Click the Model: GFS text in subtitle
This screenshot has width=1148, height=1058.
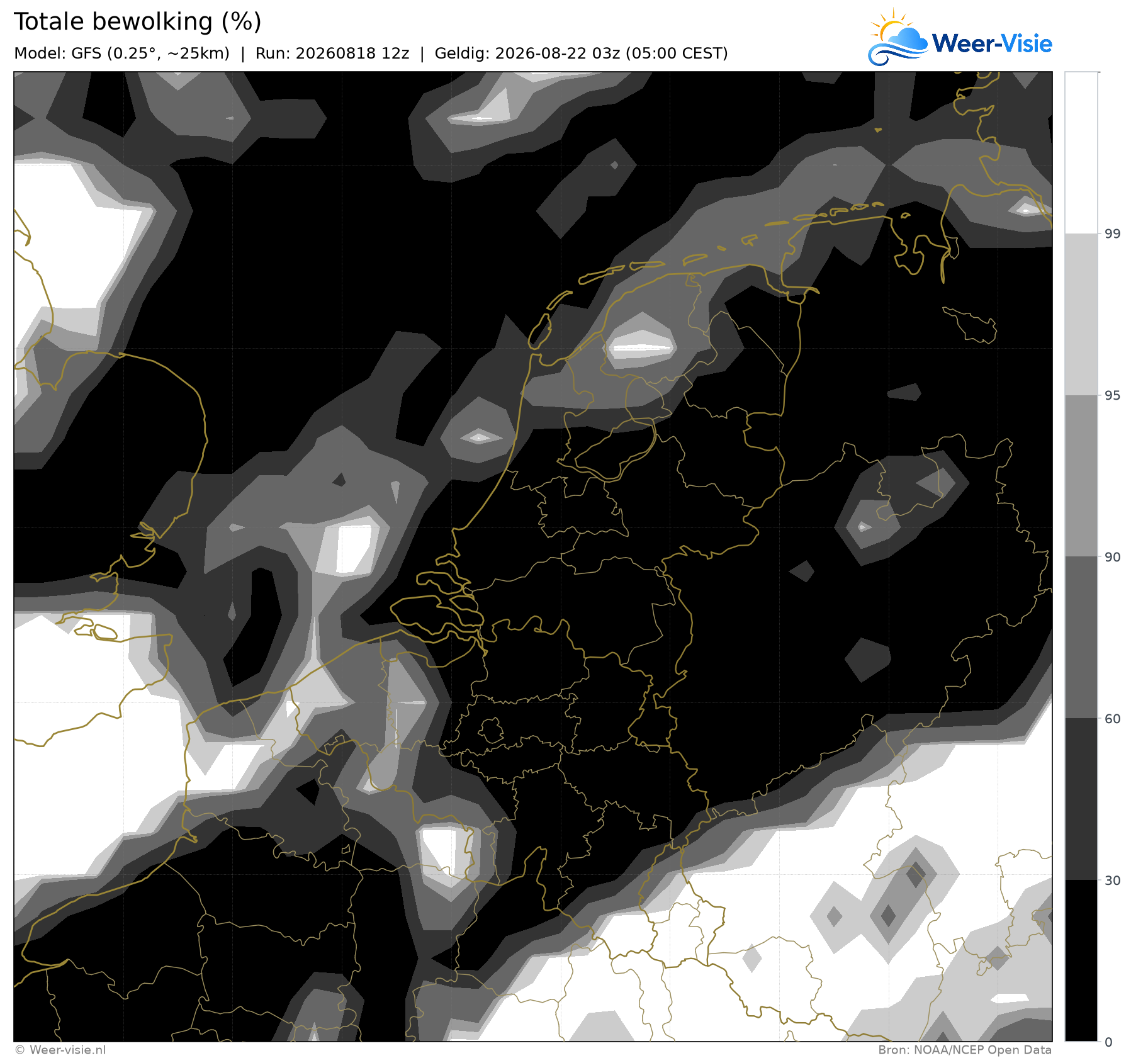(58, 53)
